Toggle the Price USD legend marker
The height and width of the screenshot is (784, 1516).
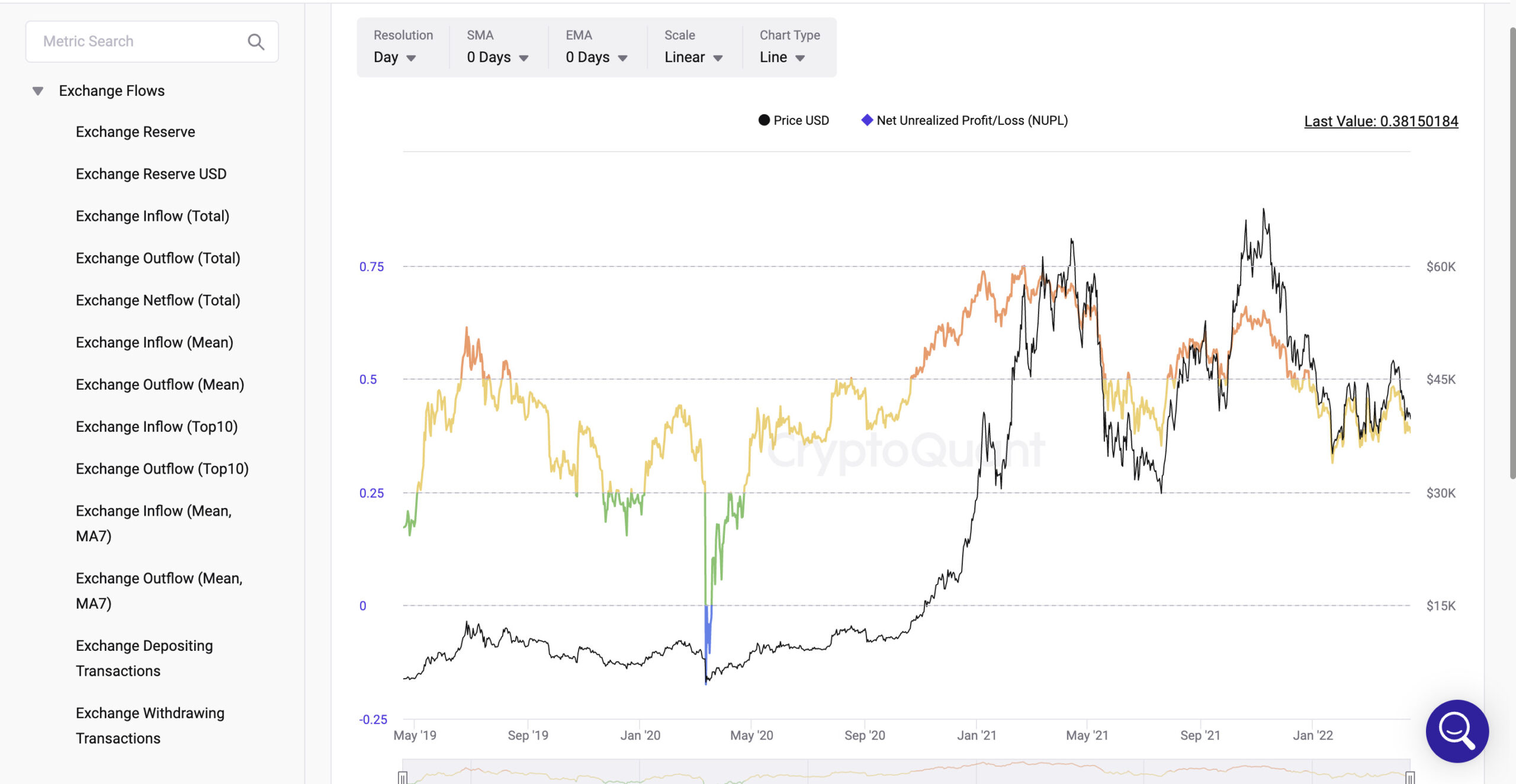point(764,120)
